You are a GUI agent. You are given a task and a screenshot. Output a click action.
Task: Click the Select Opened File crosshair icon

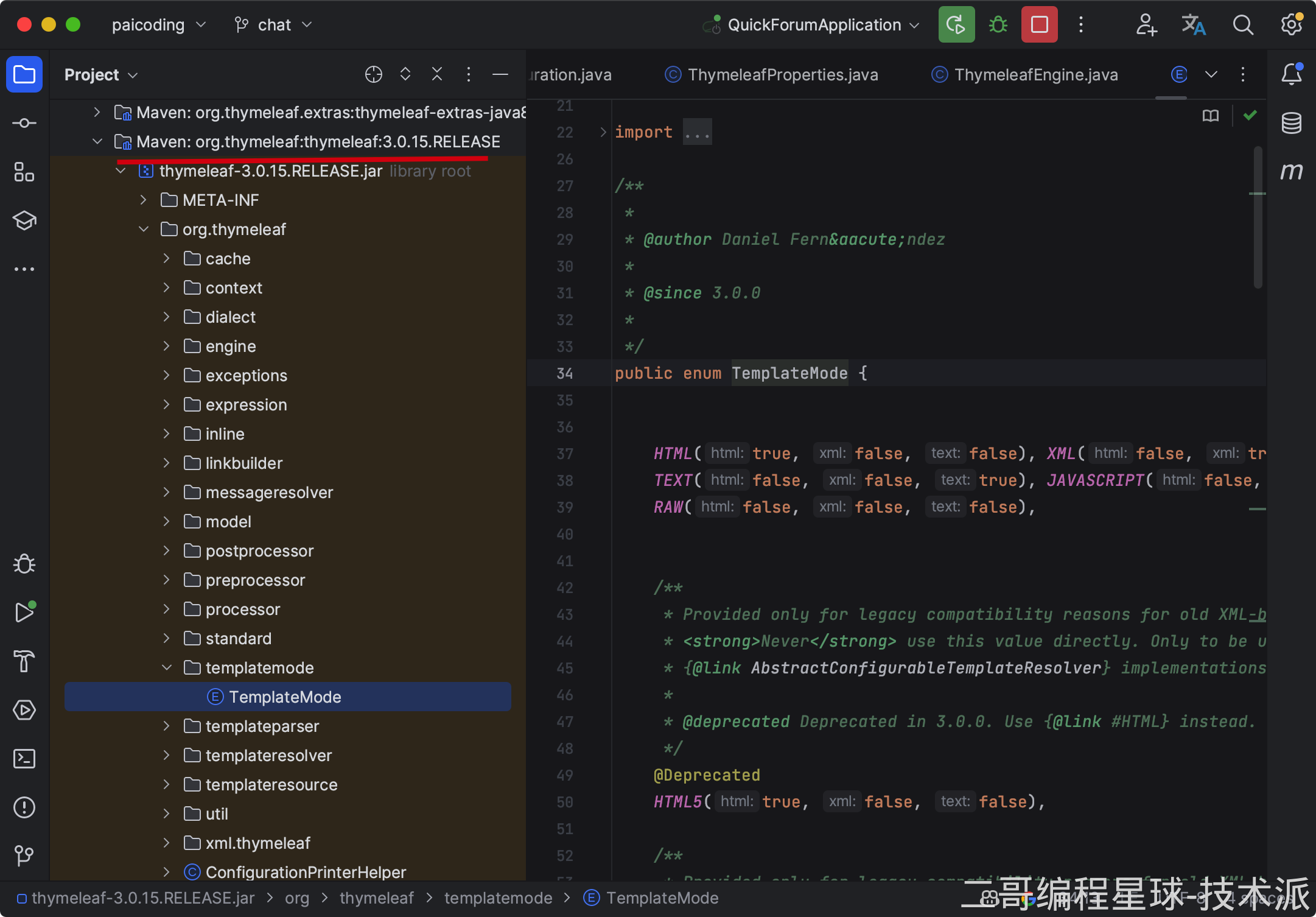pyautogui.click(x=373, y=74)
